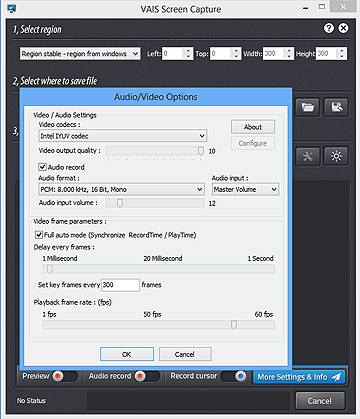Click '2, Select where to save file' heading

coord(55,81)
